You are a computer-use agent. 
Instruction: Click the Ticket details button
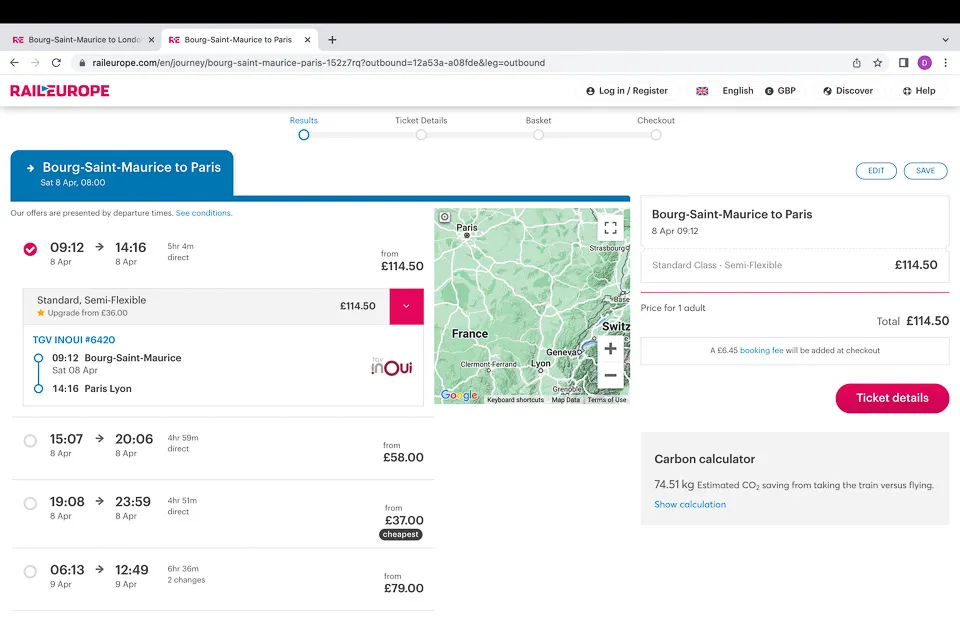pyautogui.click(x=892, y=398)
